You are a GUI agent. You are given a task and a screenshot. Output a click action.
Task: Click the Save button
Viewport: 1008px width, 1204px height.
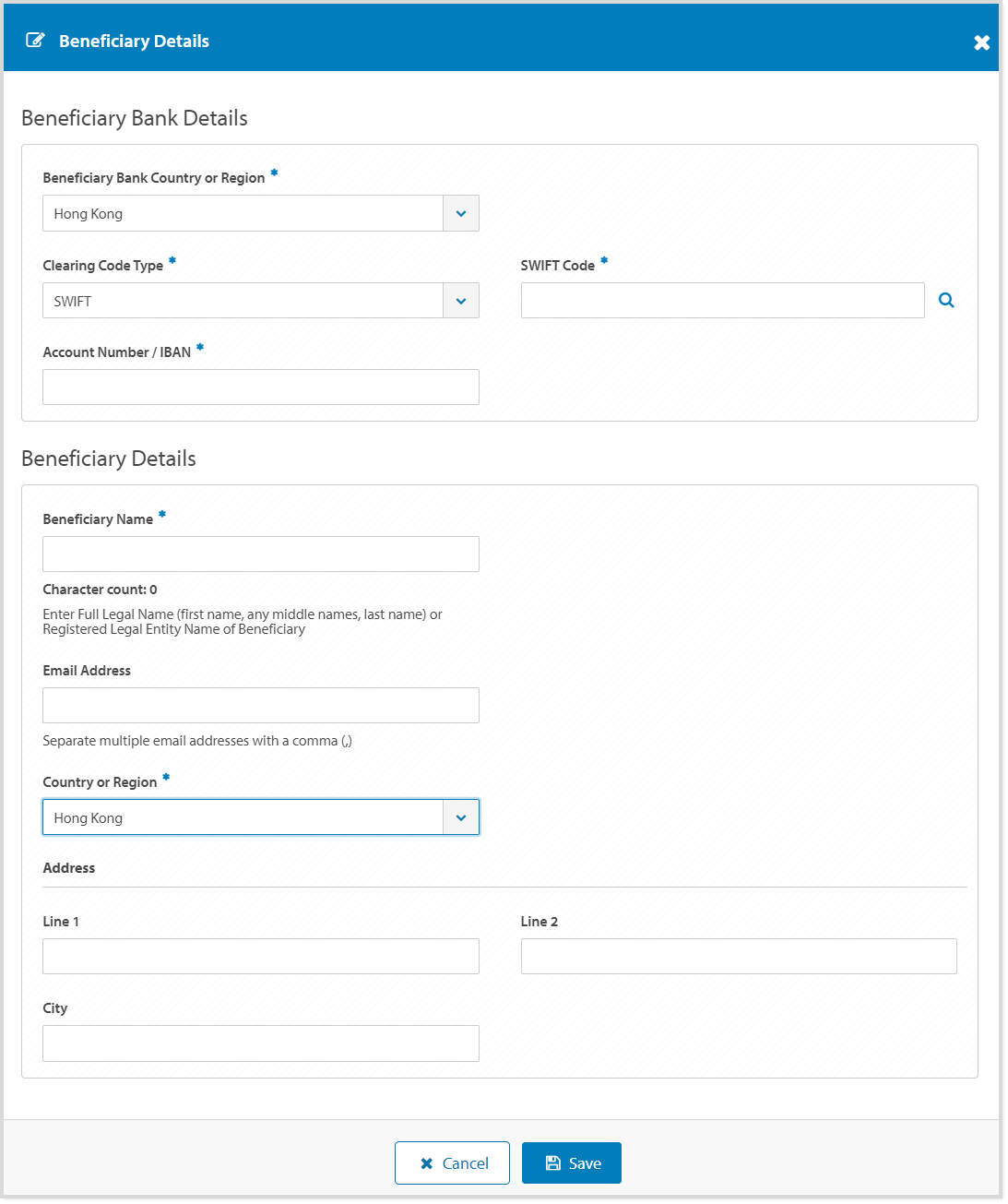pyautogui.click(x=571, y=1162)
